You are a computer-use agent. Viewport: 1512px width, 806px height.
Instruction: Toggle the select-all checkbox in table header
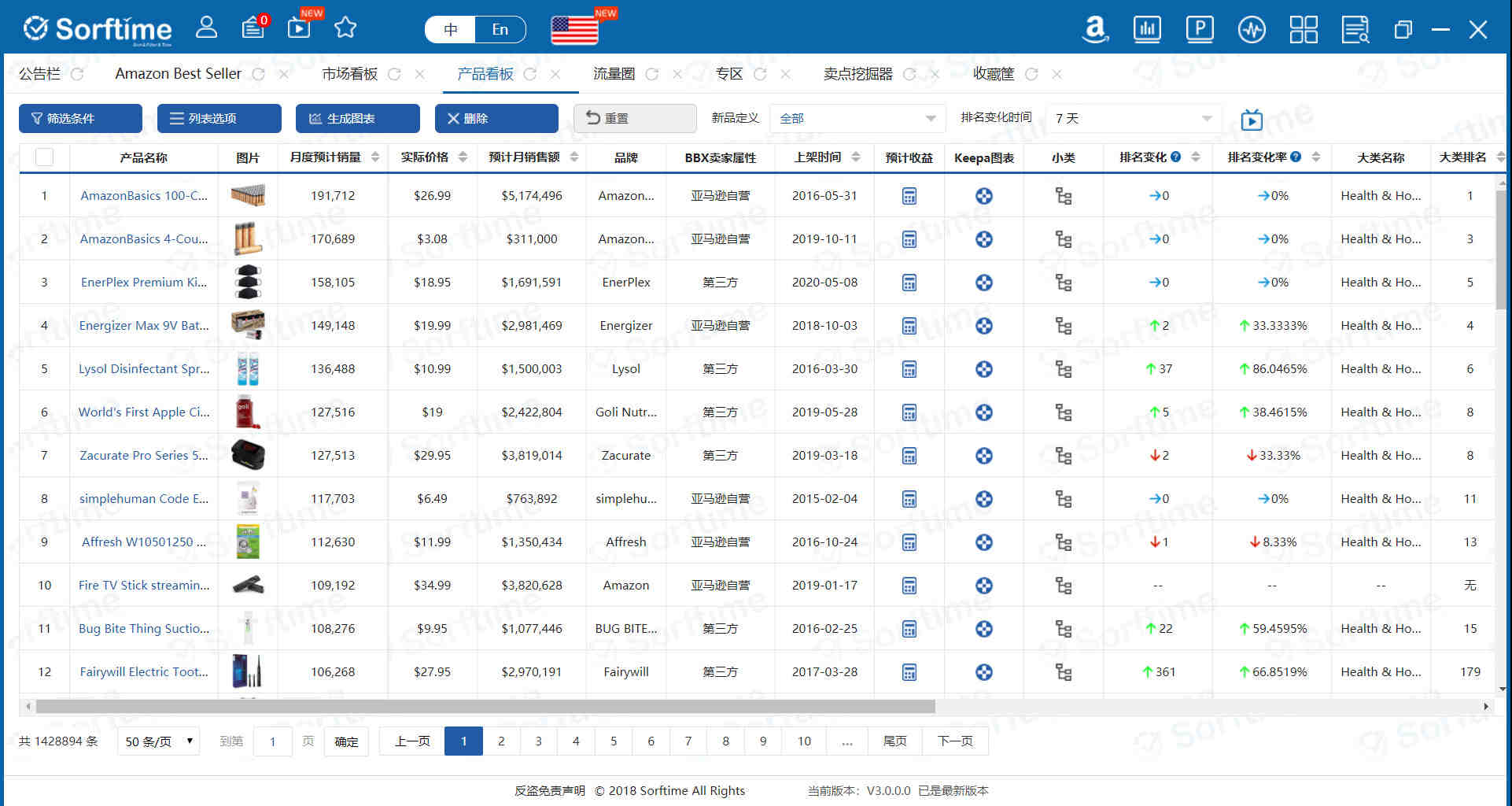click(45, 157)
